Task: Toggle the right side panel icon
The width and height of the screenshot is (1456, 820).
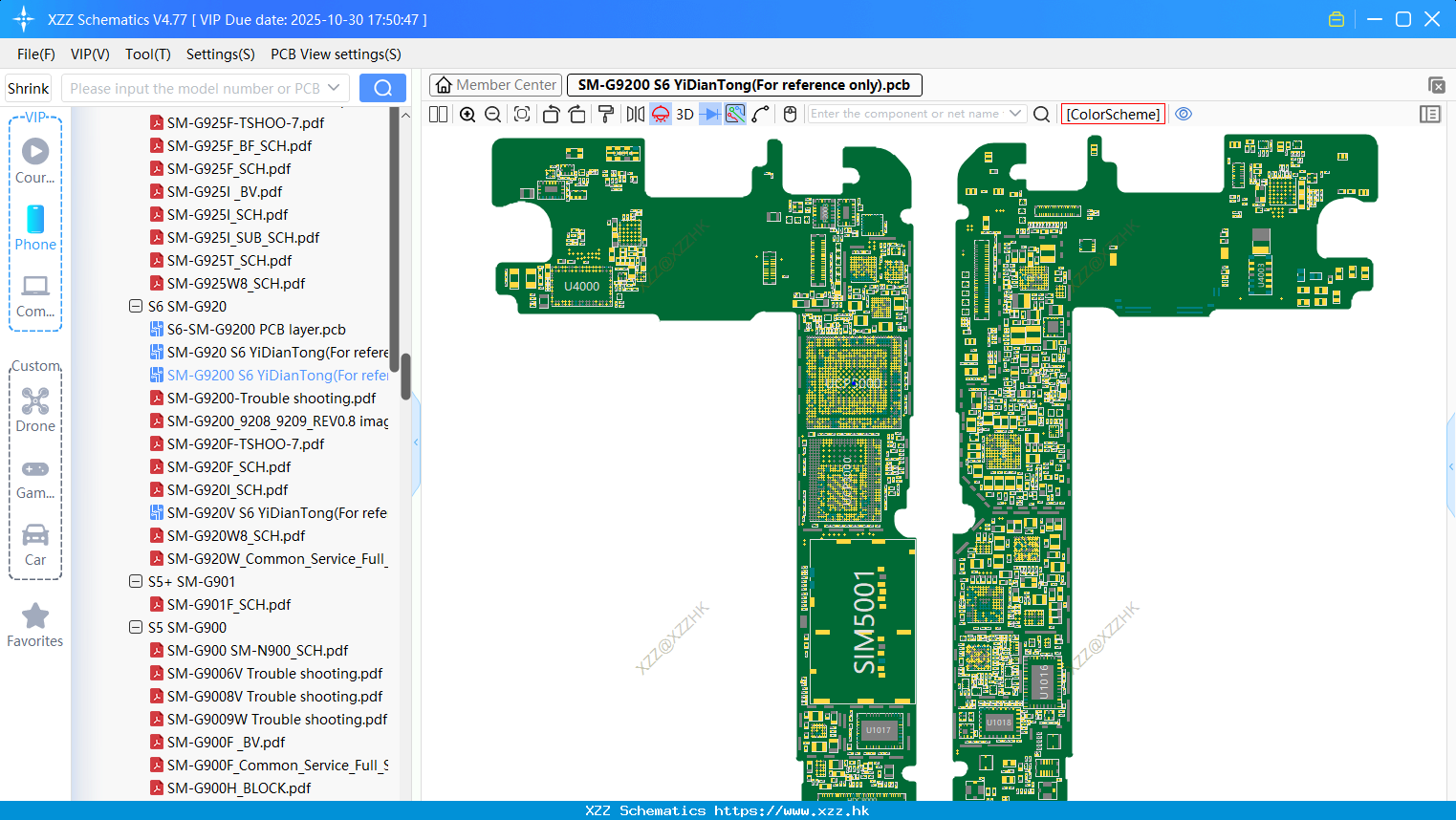Action: click(x=1430, y=114)
